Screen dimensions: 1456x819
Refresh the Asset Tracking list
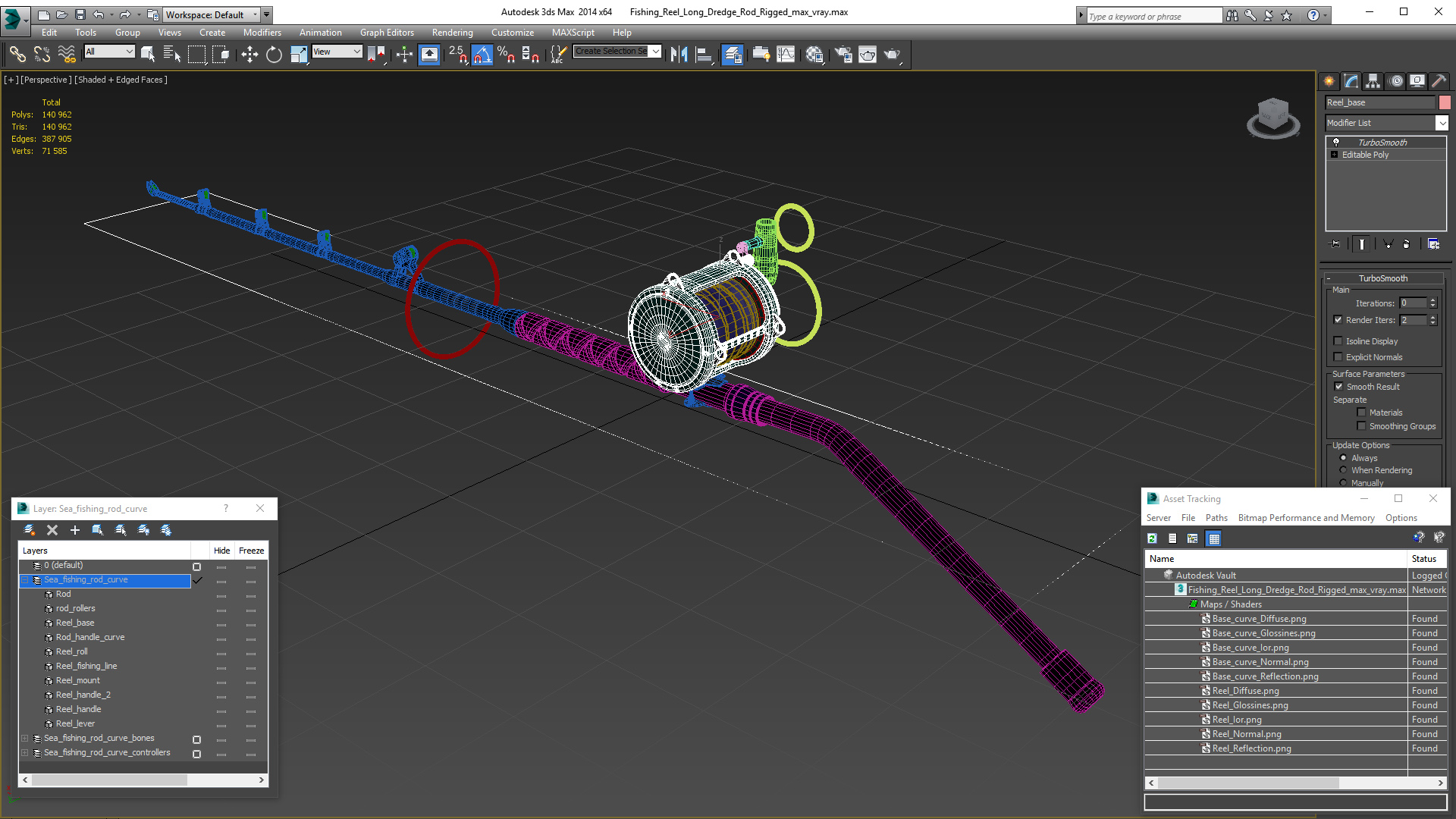pos(1152,538)
